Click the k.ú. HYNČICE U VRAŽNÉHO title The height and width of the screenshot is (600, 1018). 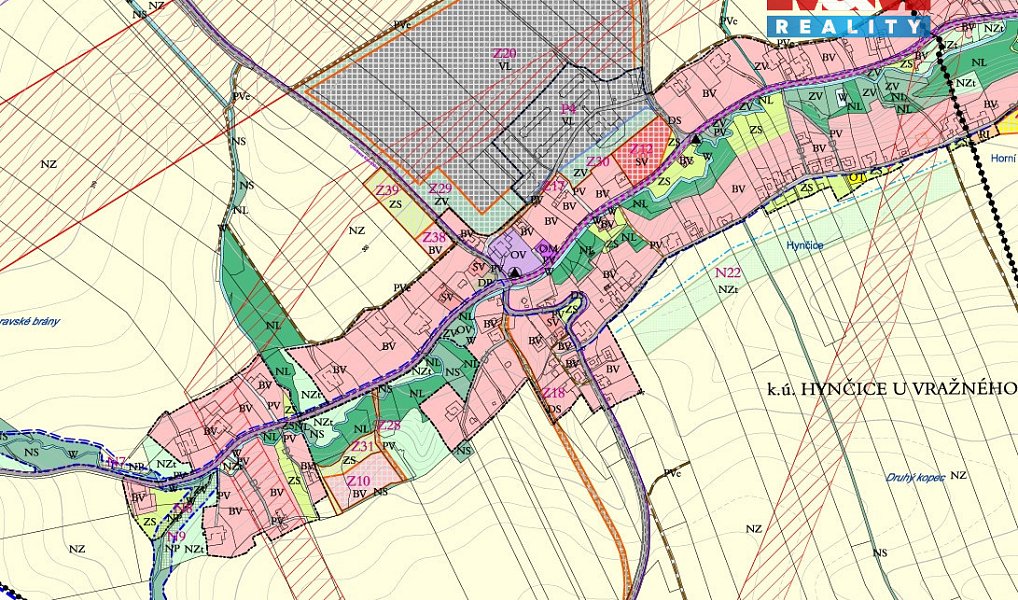[891, 390]
